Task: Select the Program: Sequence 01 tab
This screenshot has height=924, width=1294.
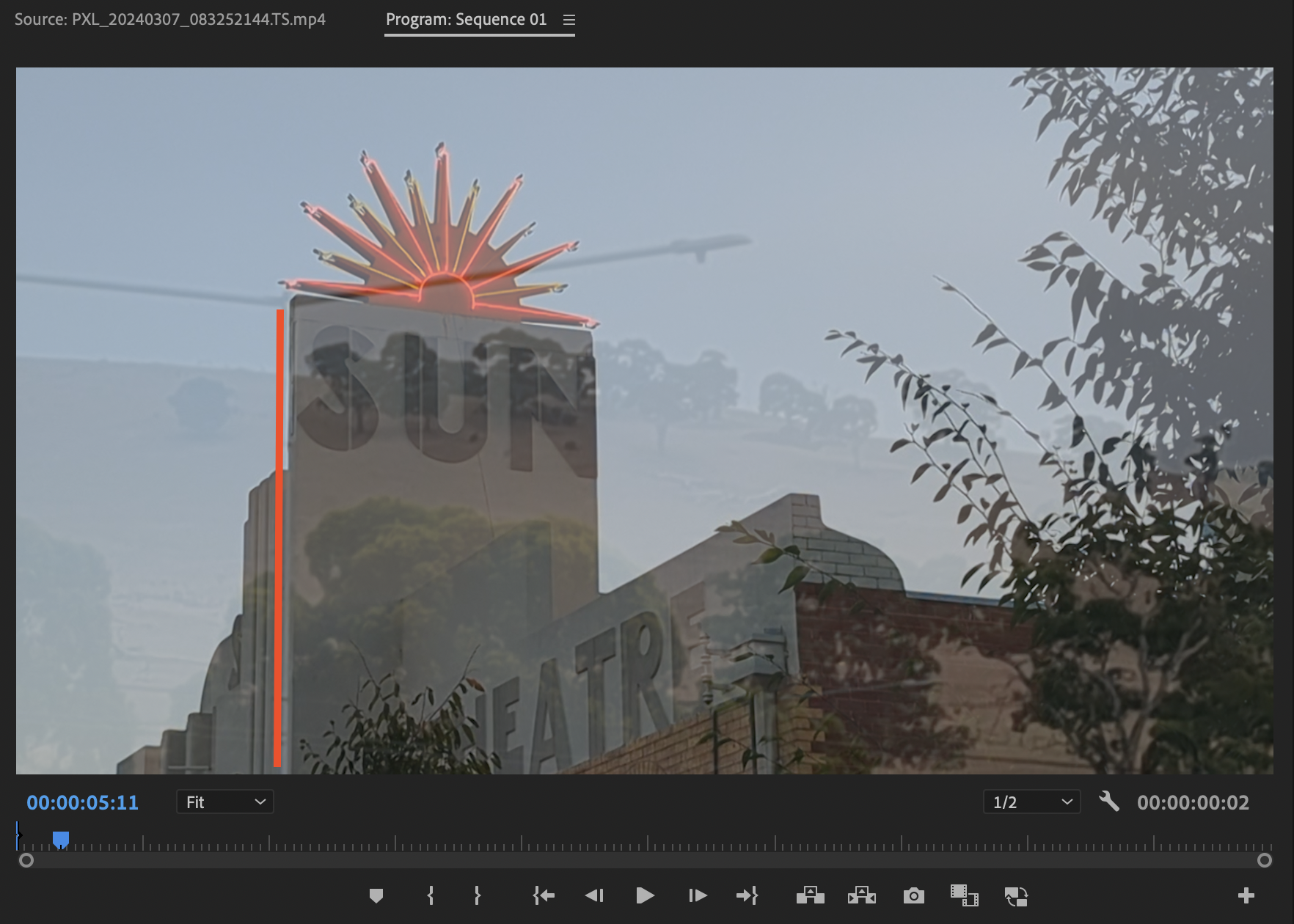Action: (467, 19)
